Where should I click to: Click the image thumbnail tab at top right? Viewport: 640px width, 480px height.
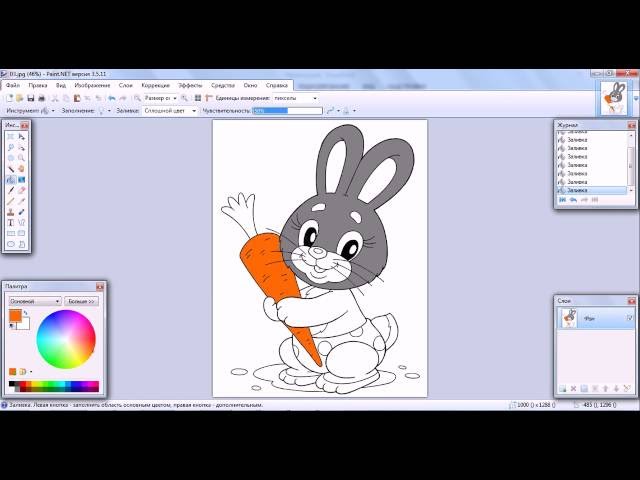614,98
